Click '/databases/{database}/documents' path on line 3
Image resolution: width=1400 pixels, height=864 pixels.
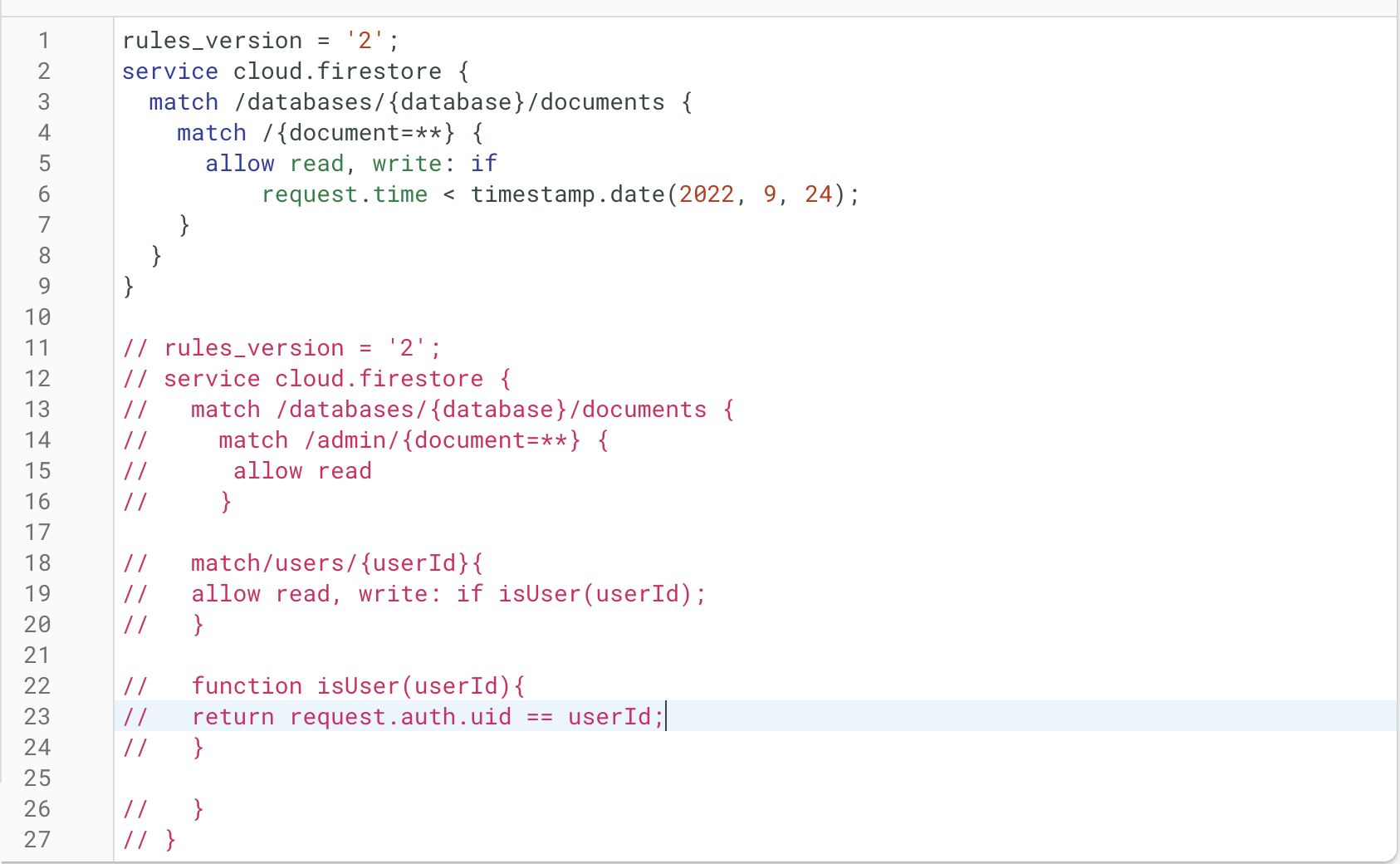pyautogui.click(x=449, y=102)
